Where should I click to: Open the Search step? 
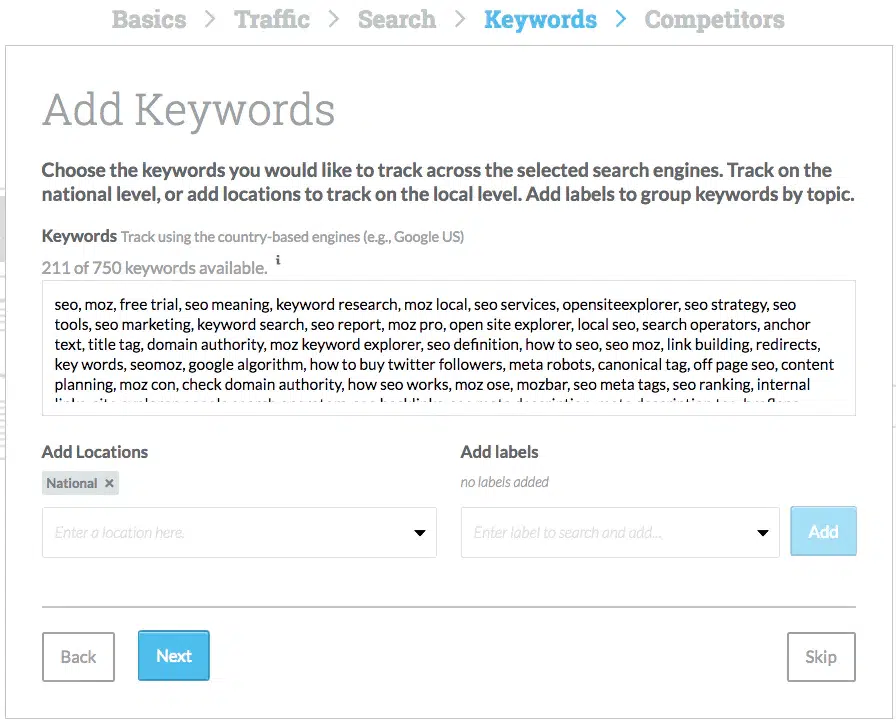pyautogui.click(x=396, y=19)
